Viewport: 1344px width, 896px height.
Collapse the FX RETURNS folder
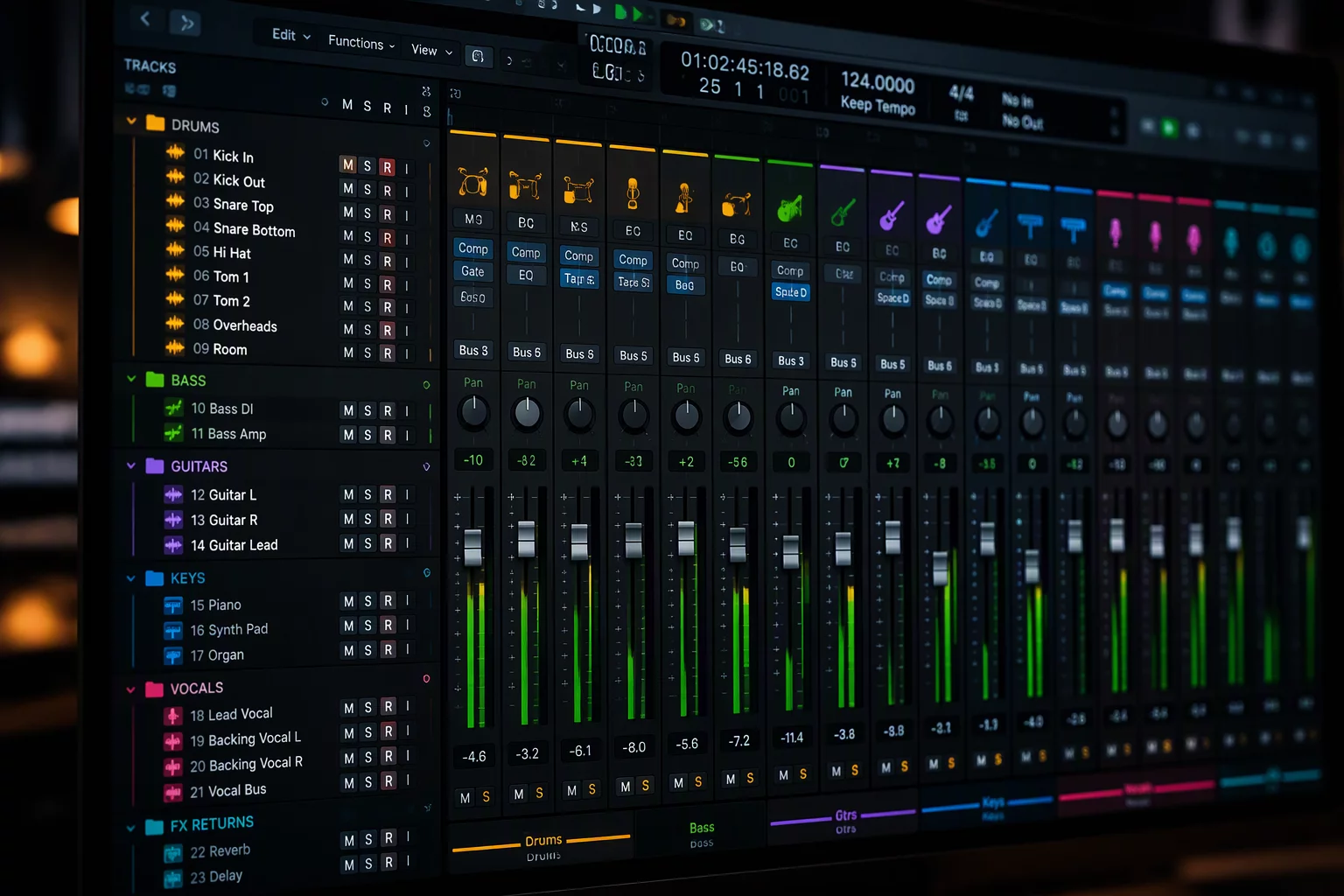click(131, 828)
